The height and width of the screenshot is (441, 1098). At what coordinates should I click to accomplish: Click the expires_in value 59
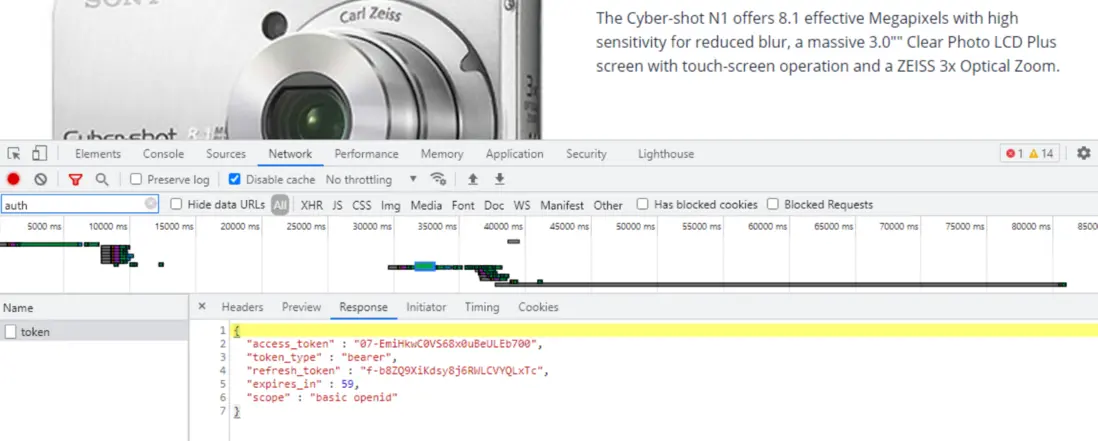[x=347, y=384]
